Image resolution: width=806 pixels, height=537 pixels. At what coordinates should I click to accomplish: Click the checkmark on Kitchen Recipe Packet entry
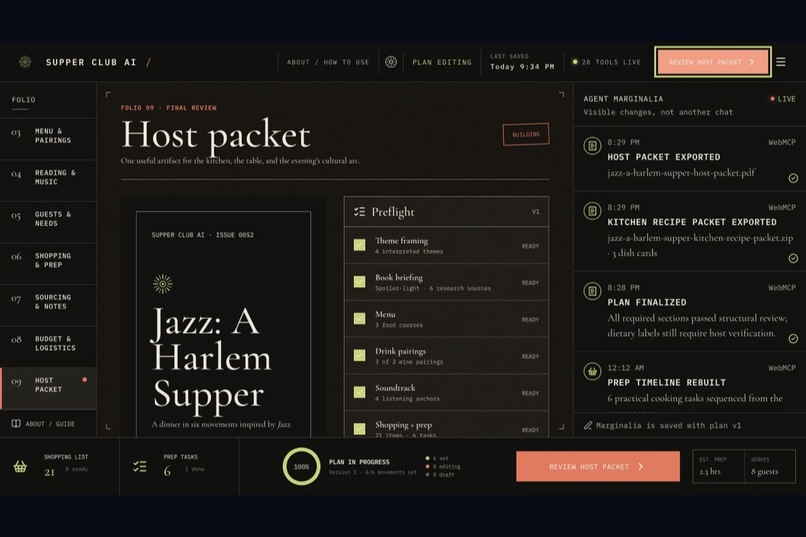click(x=793, y=258)
